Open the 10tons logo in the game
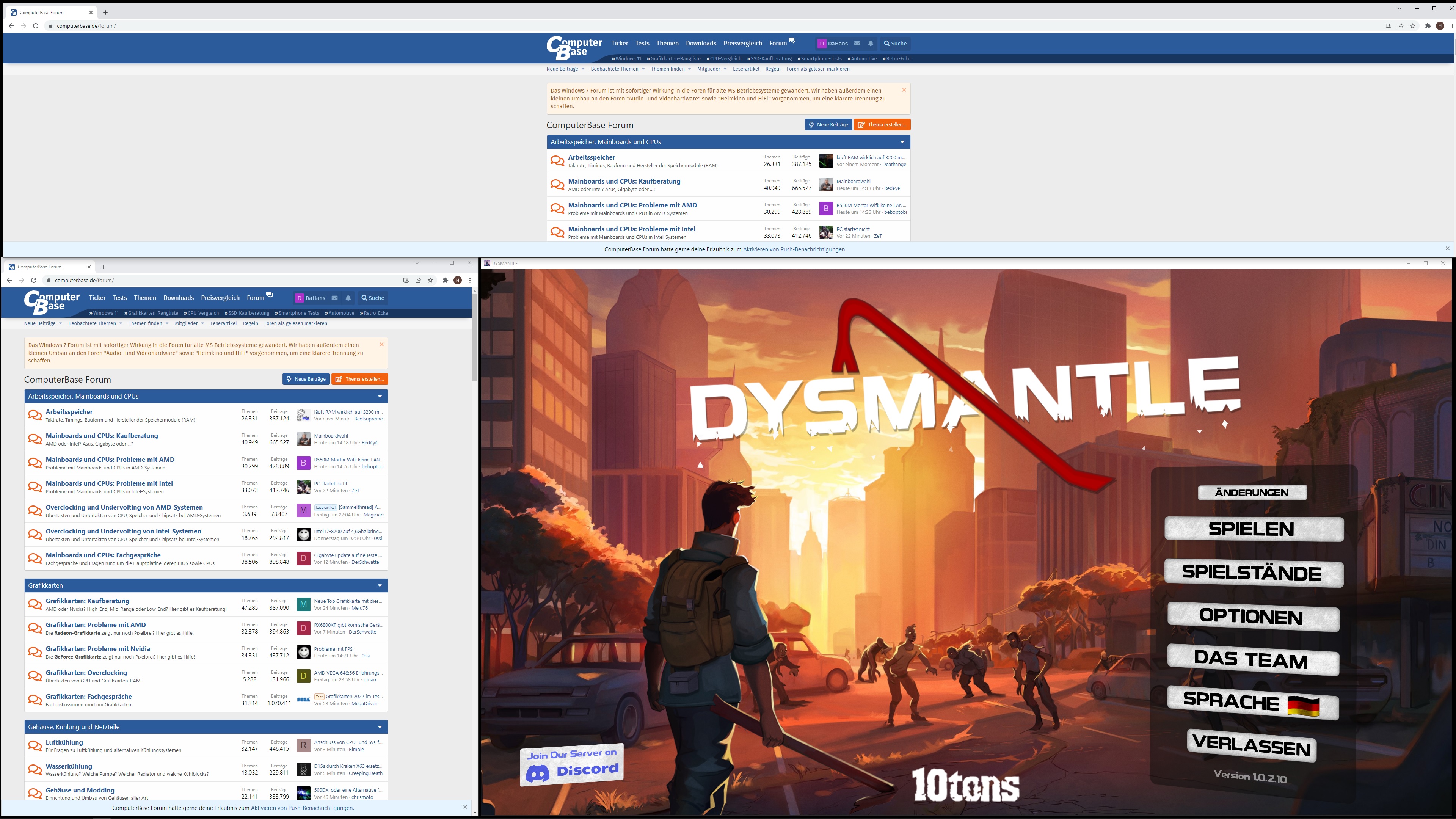1456x819 pixels. 965,784
